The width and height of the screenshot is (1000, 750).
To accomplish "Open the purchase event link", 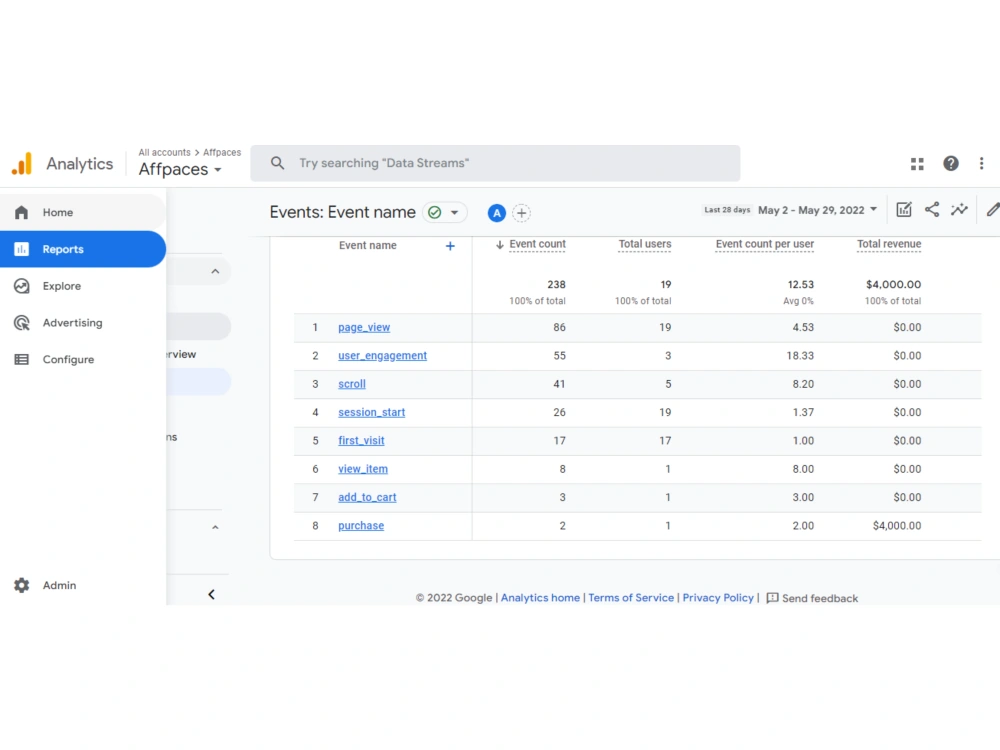I will click(360, 525).
